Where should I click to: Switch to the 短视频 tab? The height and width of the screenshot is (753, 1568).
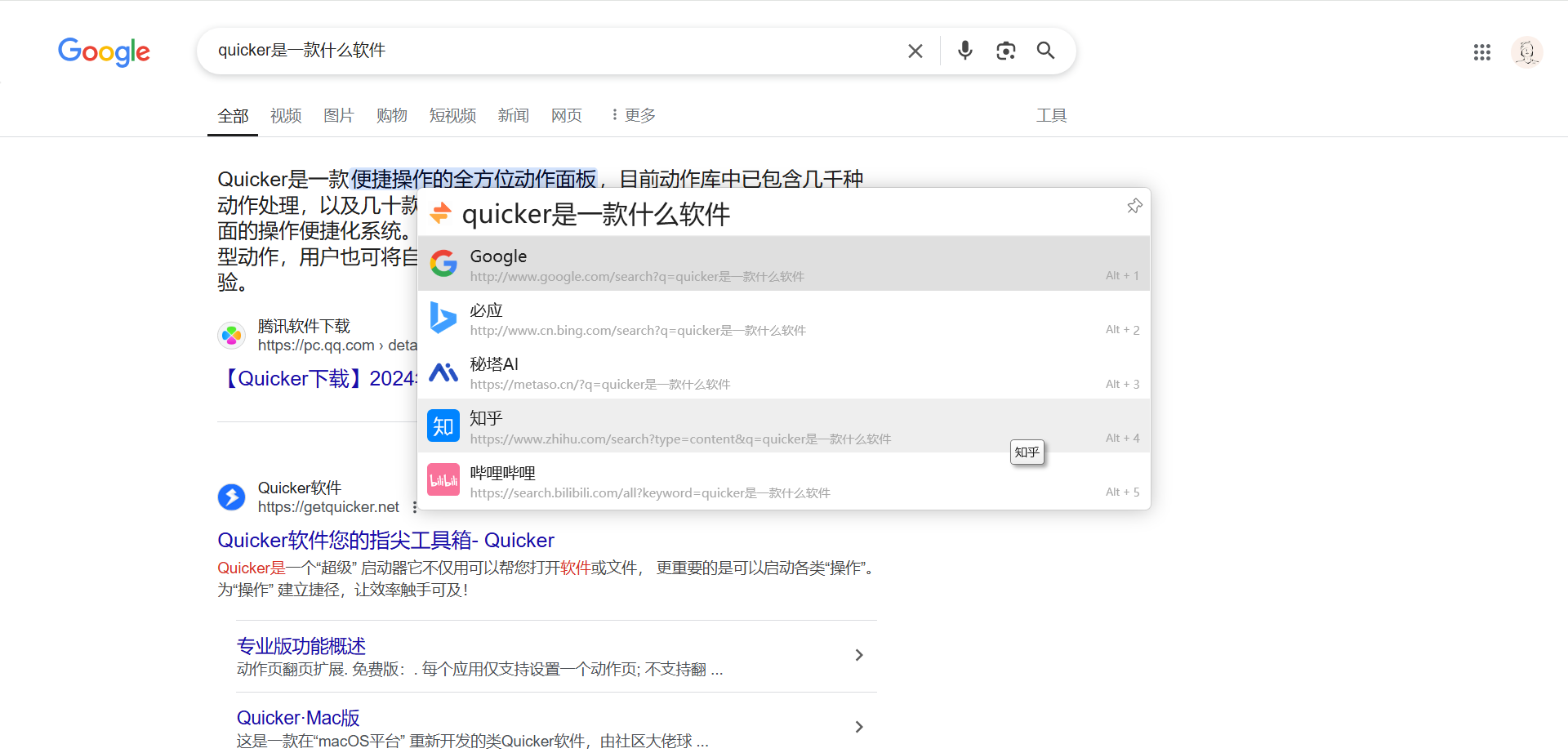(452, 116)
